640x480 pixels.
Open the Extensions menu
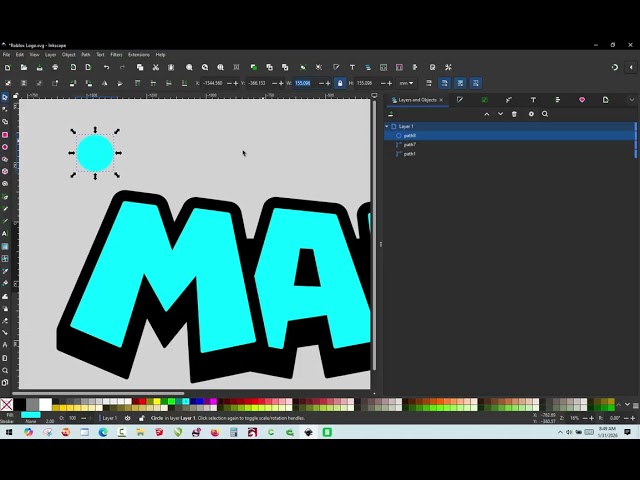139,55
